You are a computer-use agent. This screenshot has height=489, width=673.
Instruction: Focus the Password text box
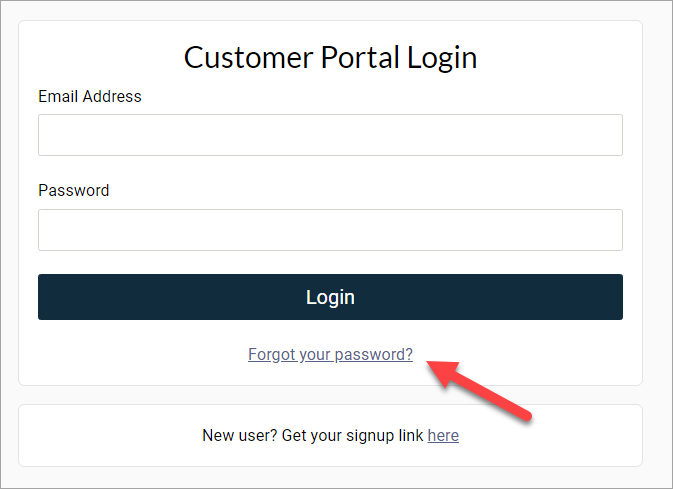330,230
